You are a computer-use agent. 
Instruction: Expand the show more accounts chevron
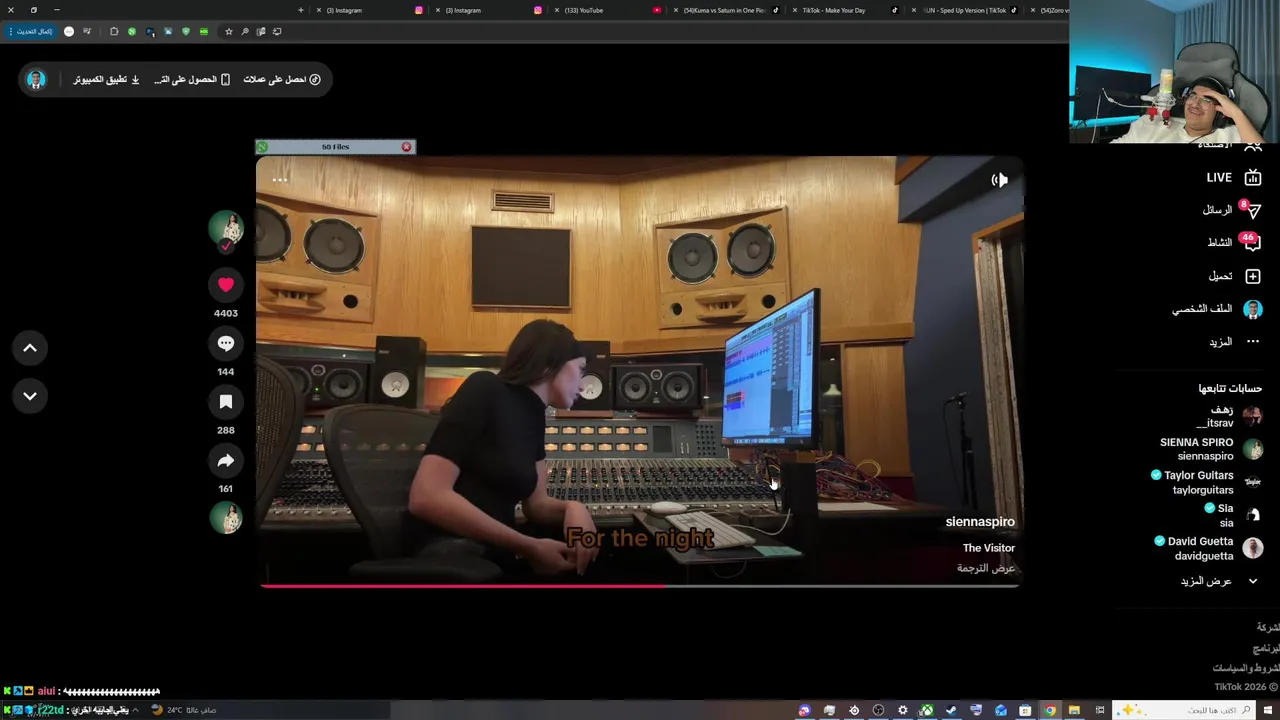click(x=1252, y=581)
